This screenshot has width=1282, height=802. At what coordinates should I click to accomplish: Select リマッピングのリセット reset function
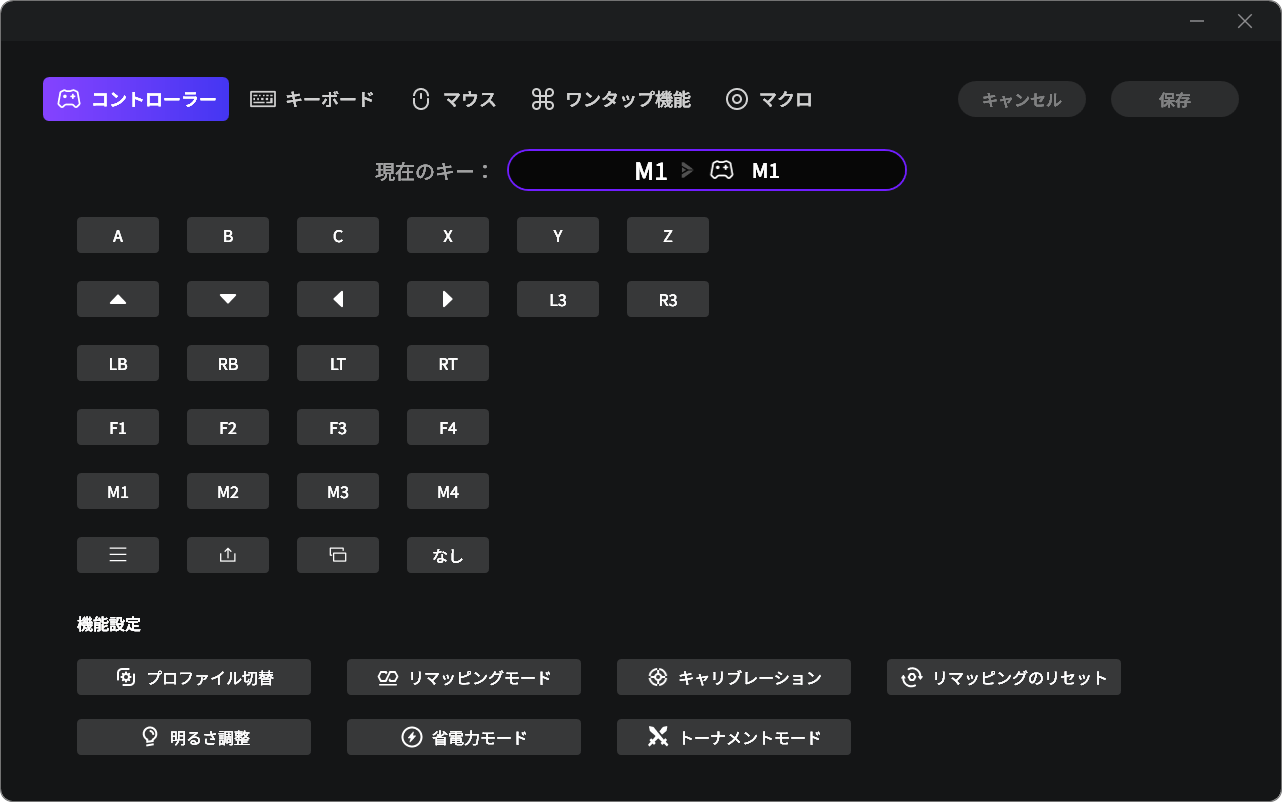(1004, 677)
